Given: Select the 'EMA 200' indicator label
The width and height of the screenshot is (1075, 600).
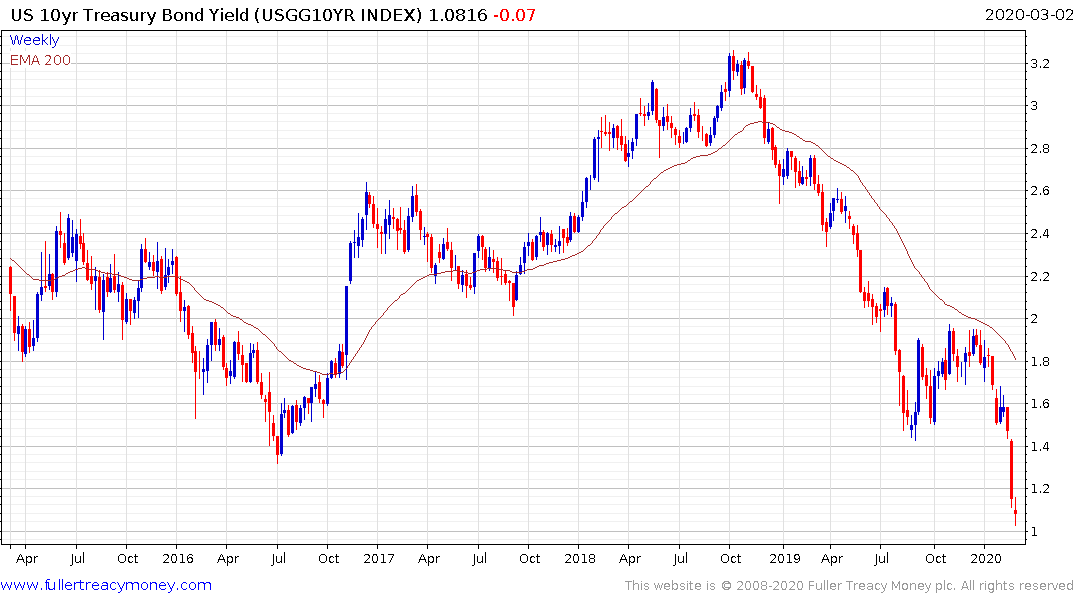Looking at the screenshot, I should pyautogui.click(x=40, y=60).
